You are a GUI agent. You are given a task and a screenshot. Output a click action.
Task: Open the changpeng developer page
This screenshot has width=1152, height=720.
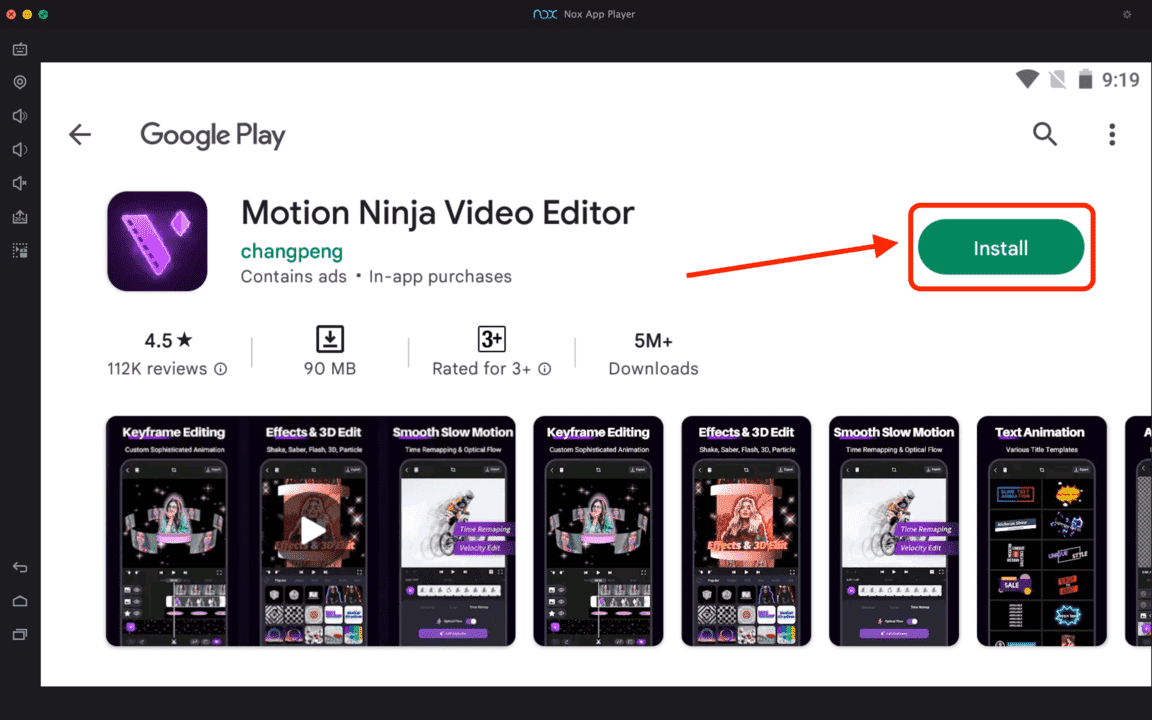pyautogui.click(x=292, y=251)
